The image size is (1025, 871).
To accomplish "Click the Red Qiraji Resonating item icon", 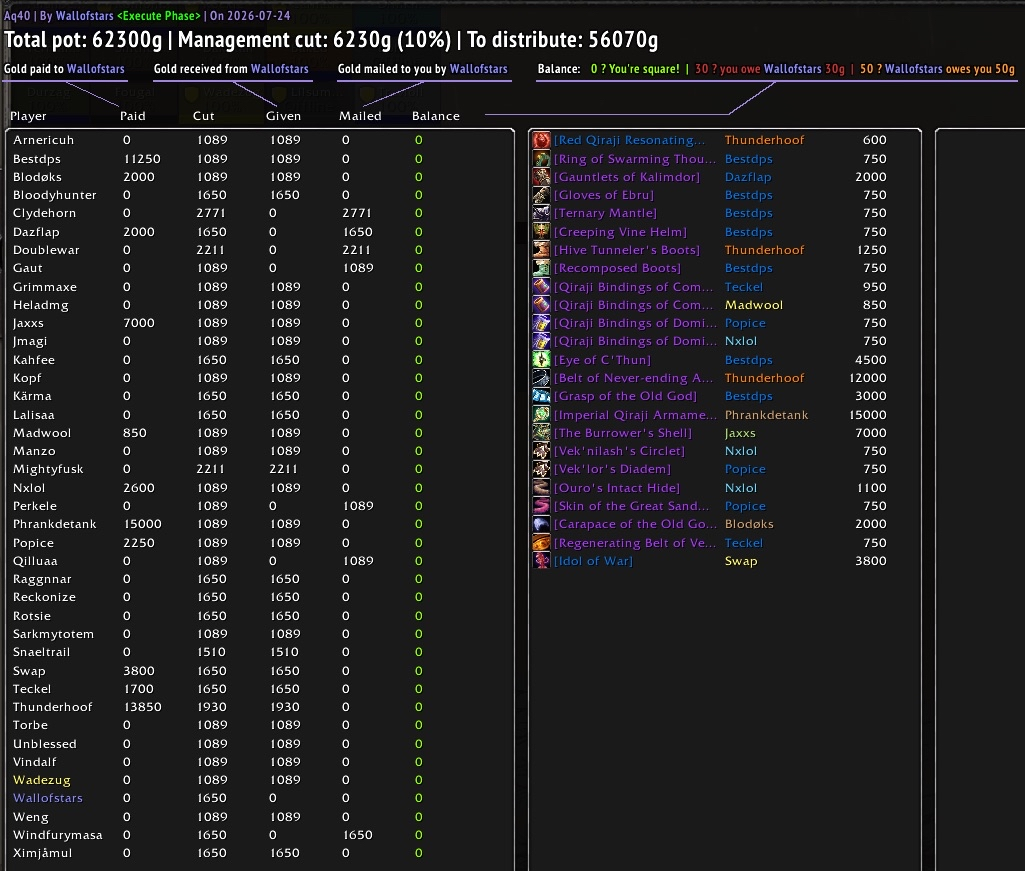I will 541,140.
